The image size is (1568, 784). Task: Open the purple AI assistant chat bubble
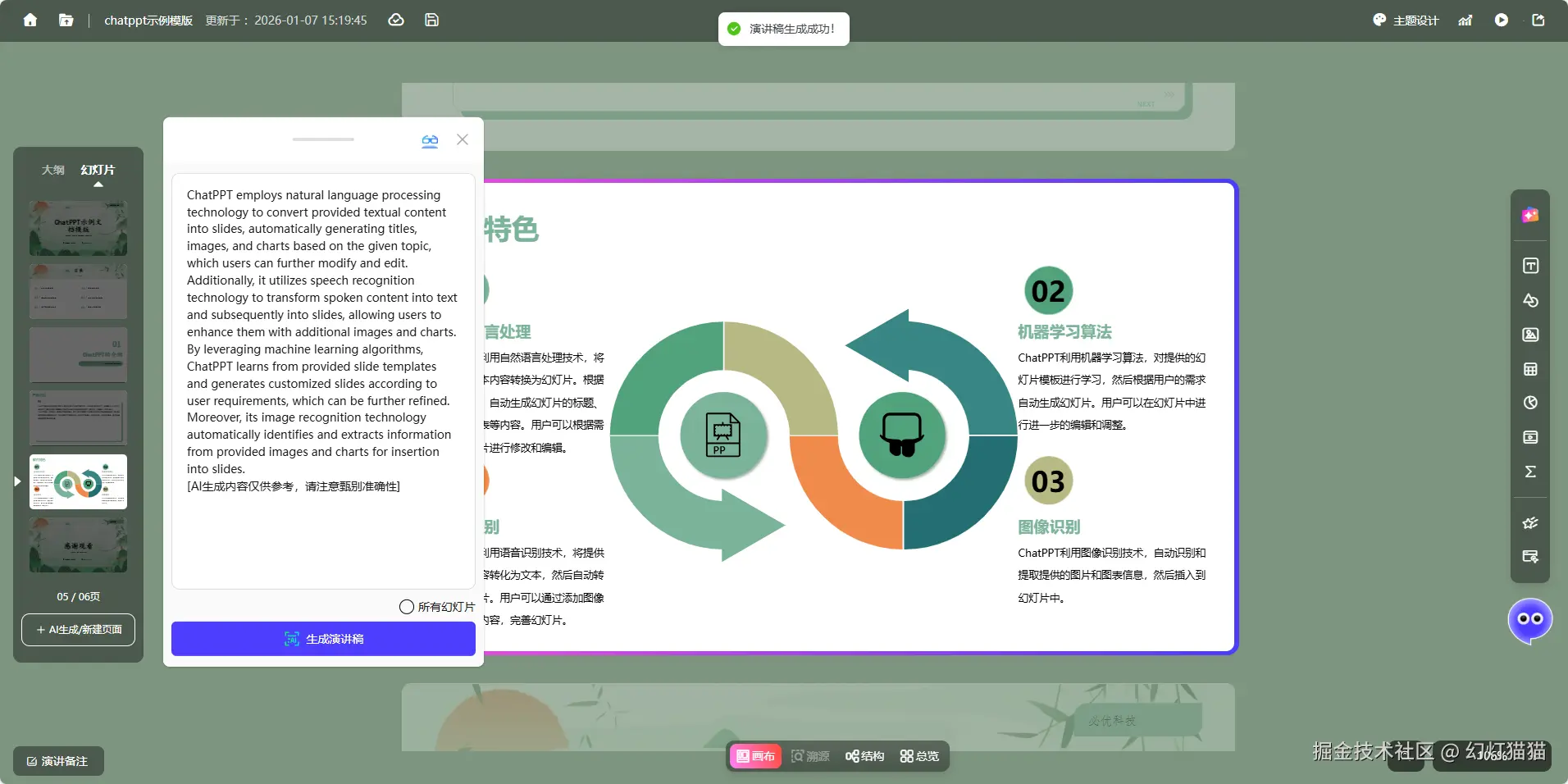pyautogui.click(x=1530, y=620)
